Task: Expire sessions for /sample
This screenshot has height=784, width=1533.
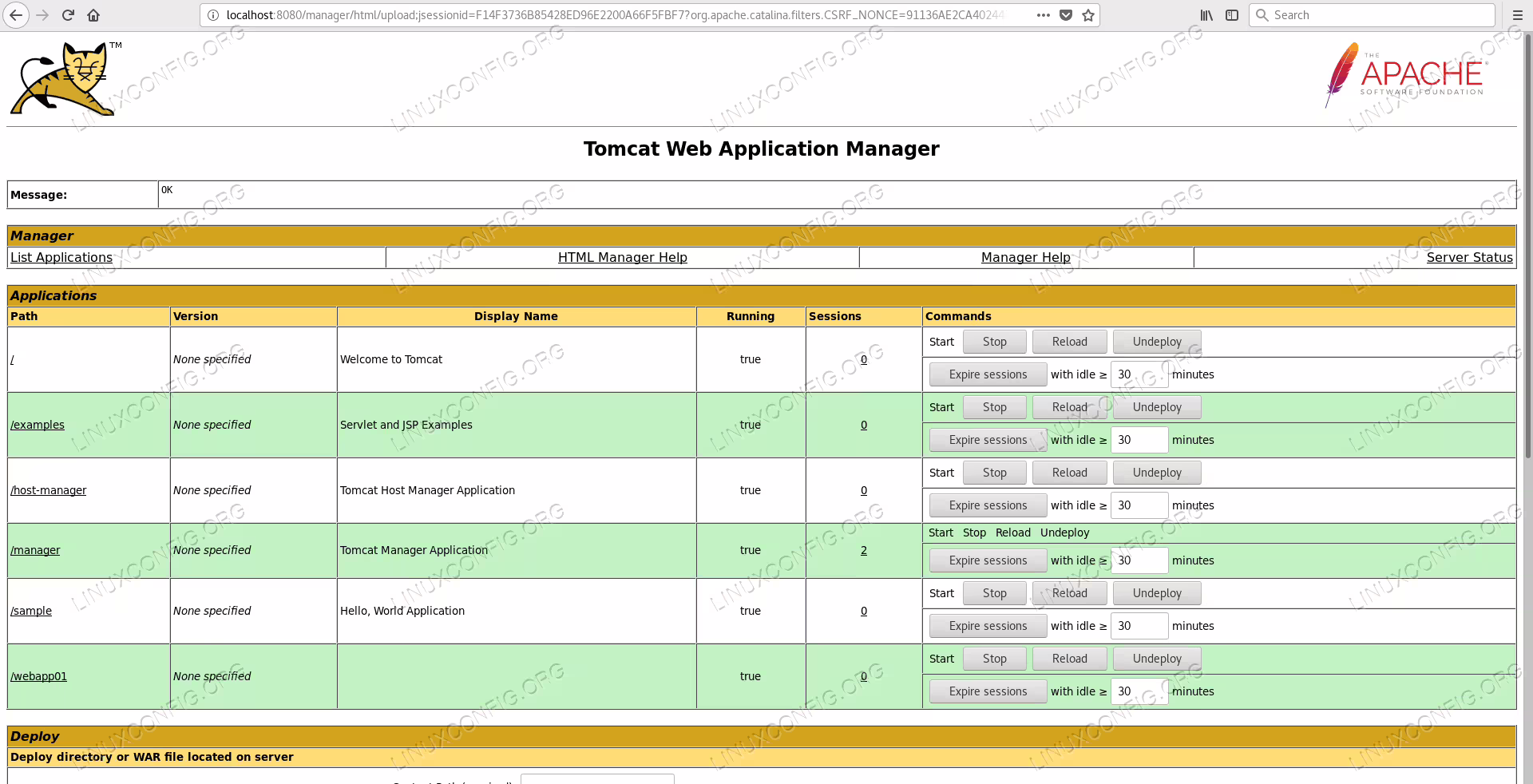Action: pyautogui.click(x=988, y=626)
